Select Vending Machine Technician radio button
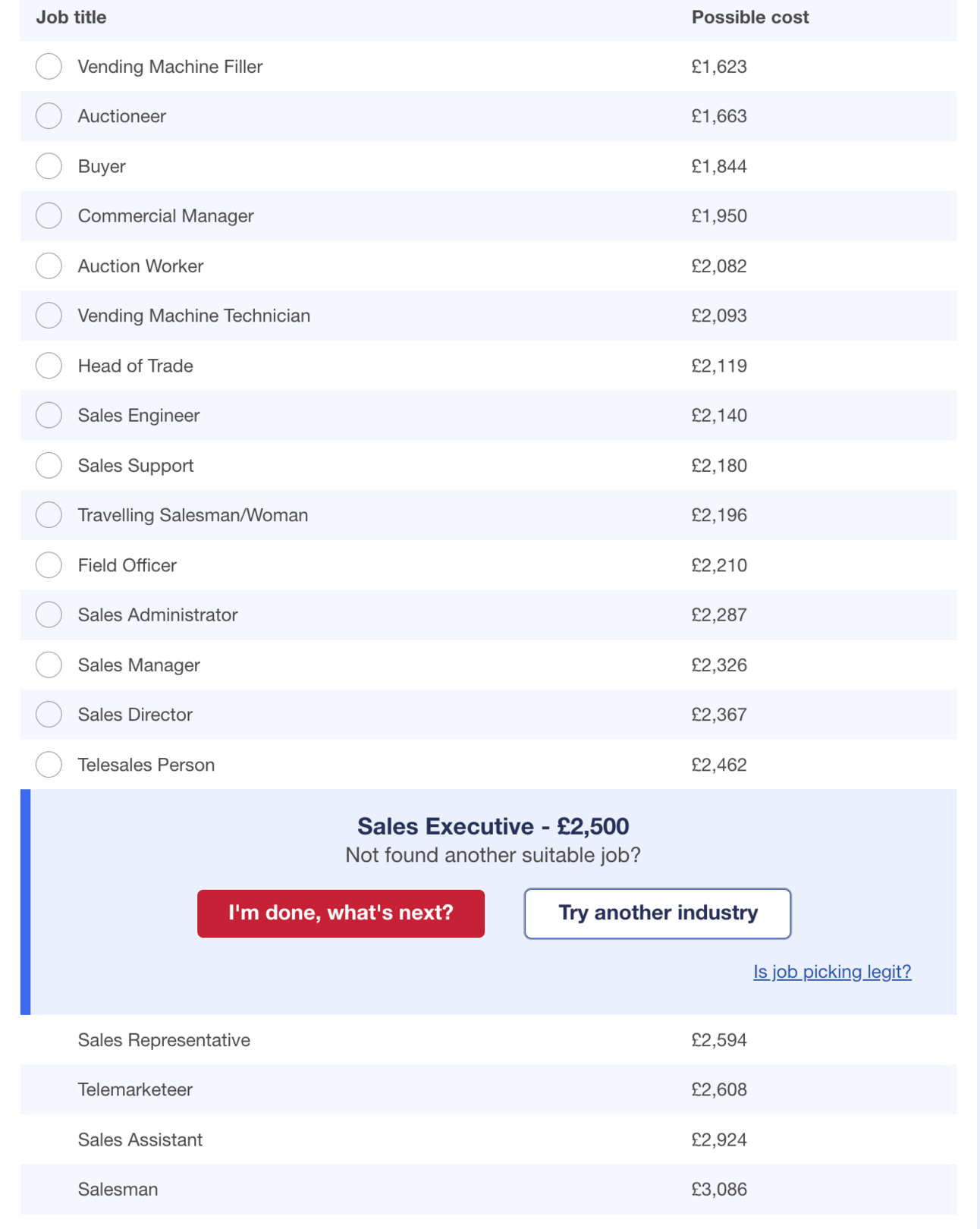This screenshot has width=980, height=1229. pos(49,316)
